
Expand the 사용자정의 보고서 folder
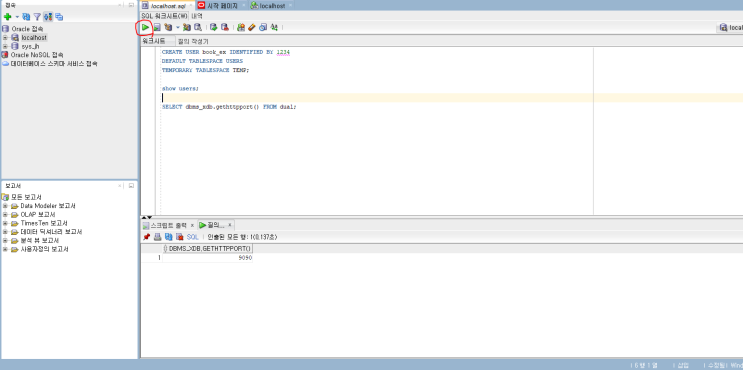tap(5, 249)
